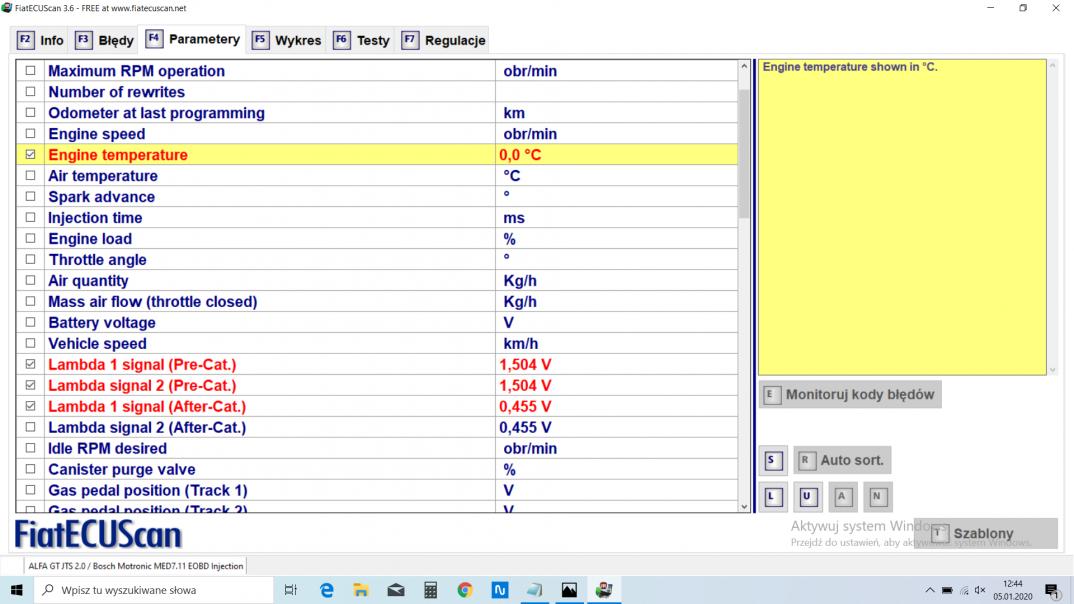This screenshot has height=604, width=1074.
Task: Open the blue N app on the taskbar
Action: (x=500, y=590)
